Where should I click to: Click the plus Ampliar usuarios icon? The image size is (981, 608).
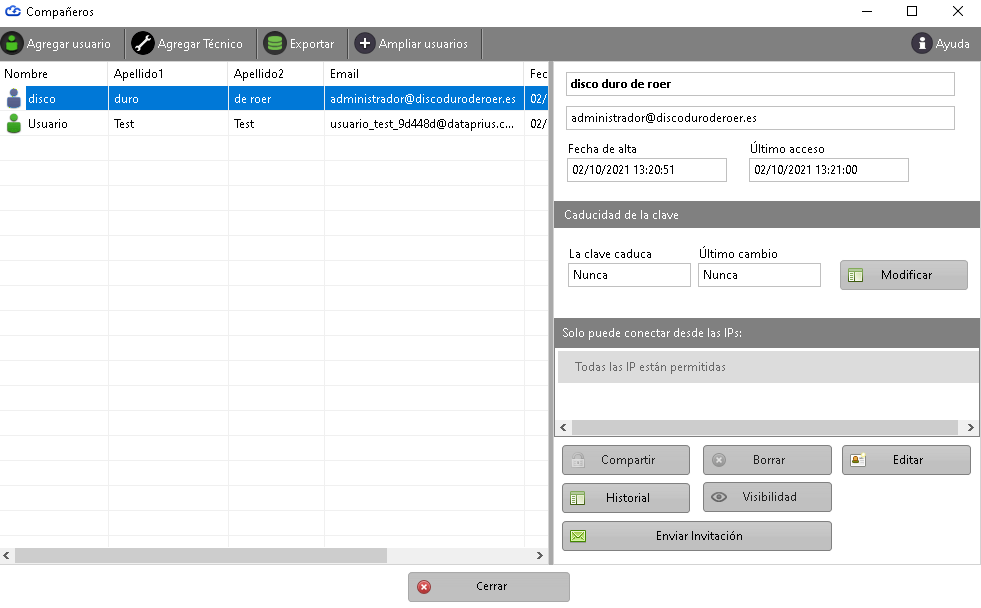click(365, 44)
